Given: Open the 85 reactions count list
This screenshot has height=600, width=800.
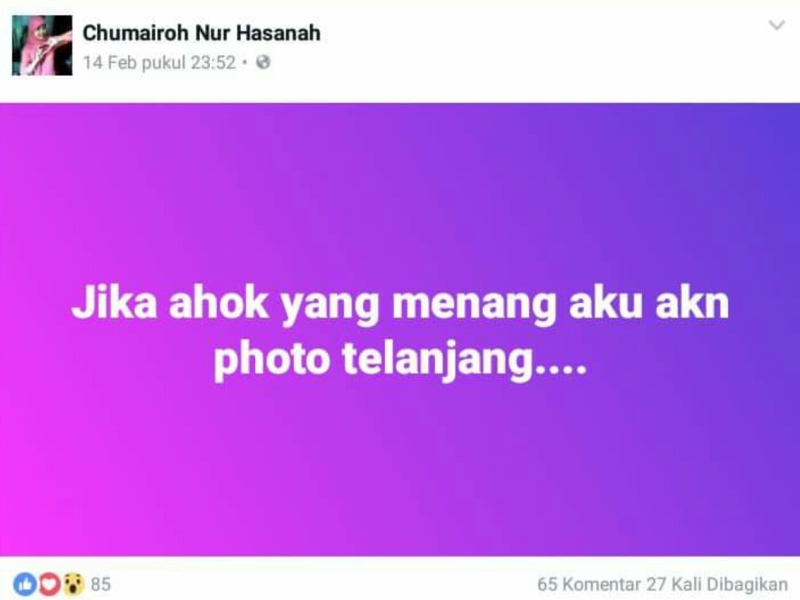Looking at the screenshot, I should tap(101, 584).
